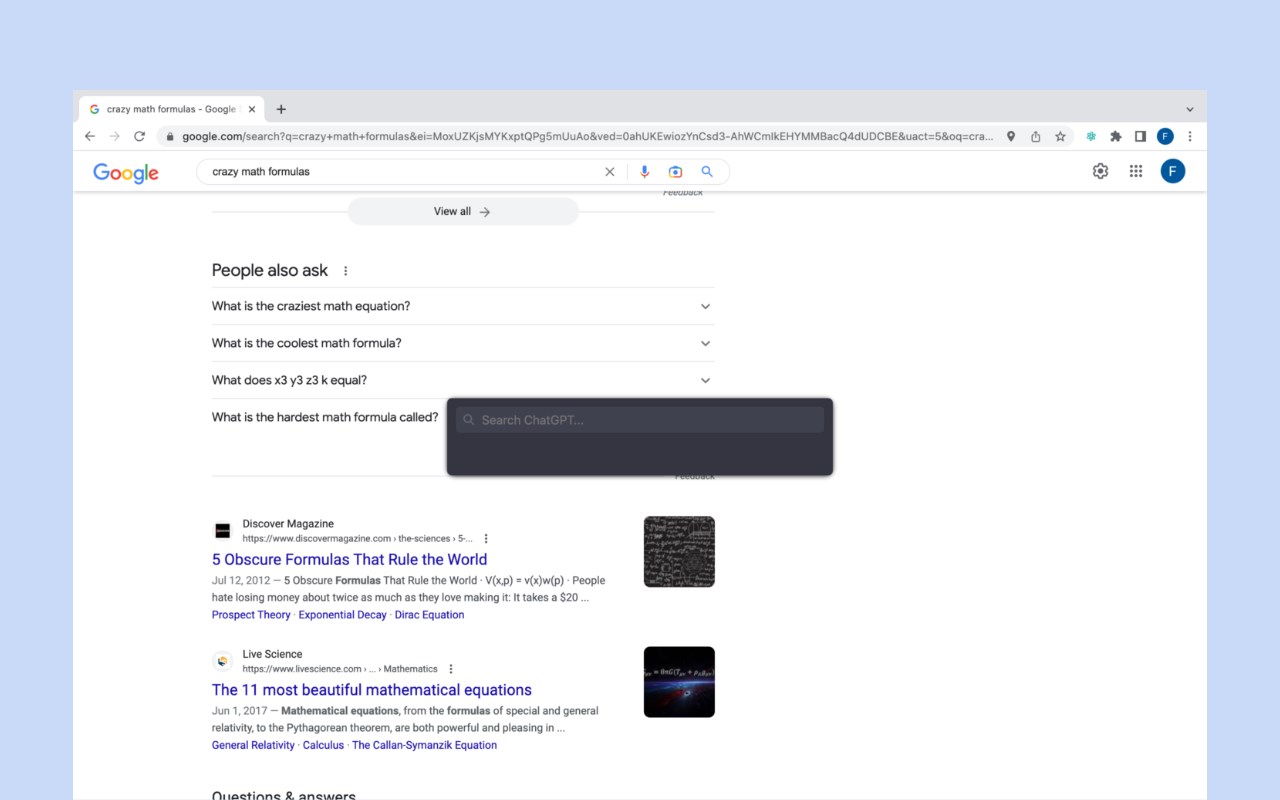Click the browser forward arrow
Image resolution: width=1280 pixels, height=800 pixels.
coord(114,136)
